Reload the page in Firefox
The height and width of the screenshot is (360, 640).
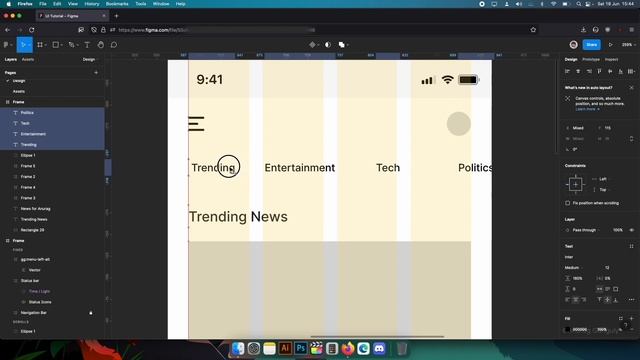click(x=31, y=30)
